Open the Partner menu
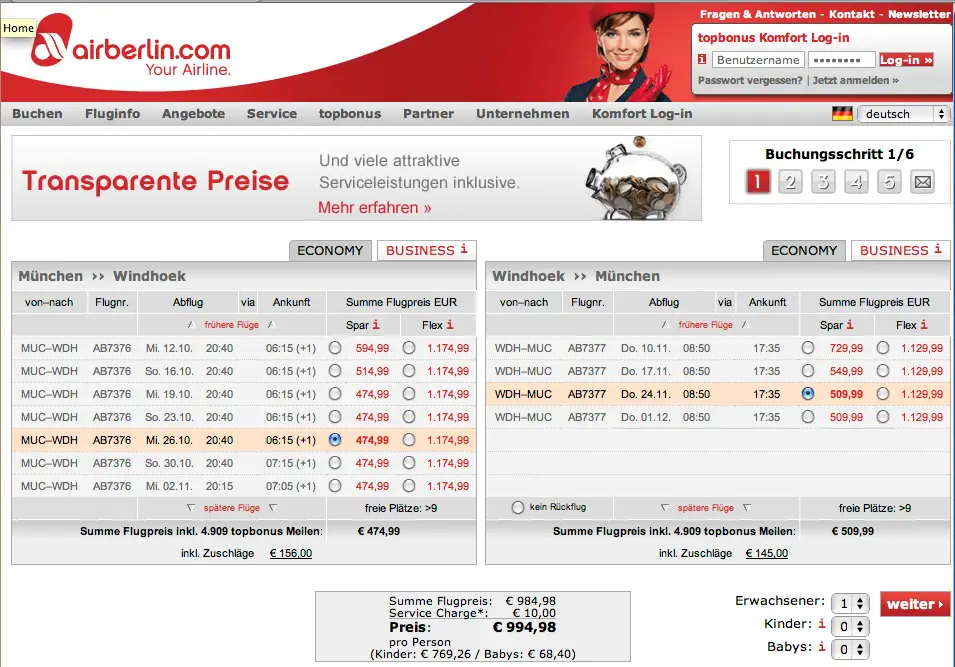 coord(429,114)
